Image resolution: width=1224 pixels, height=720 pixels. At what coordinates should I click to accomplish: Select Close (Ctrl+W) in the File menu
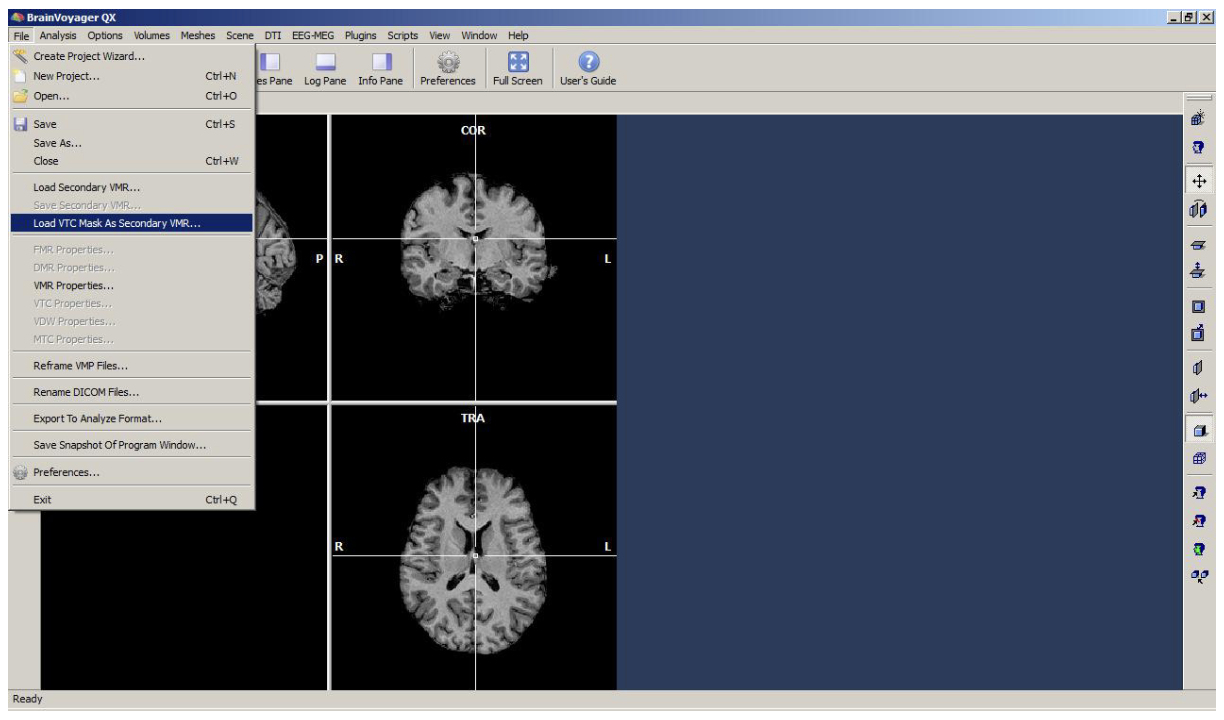tap(132, 160)
